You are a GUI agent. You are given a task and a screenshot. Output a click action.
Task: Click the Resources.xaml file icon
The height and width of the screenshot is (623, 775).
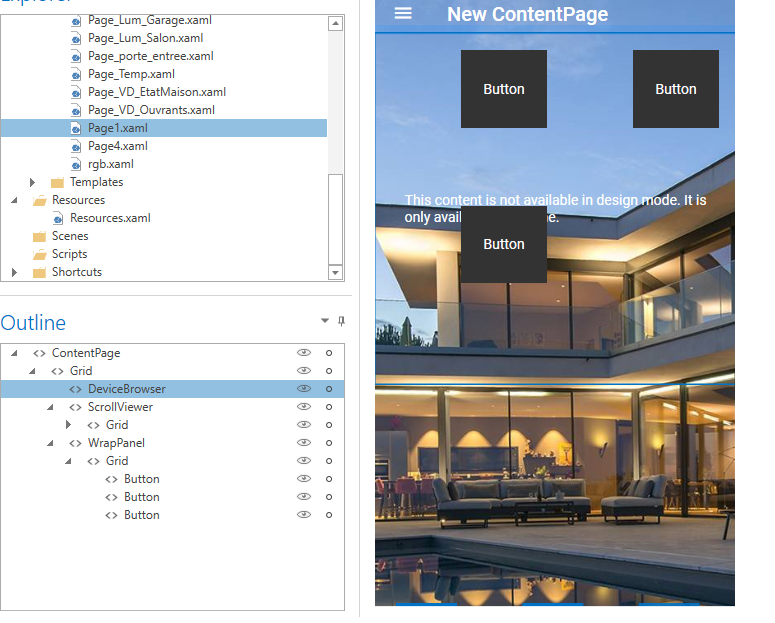click(x=58, y=219)
